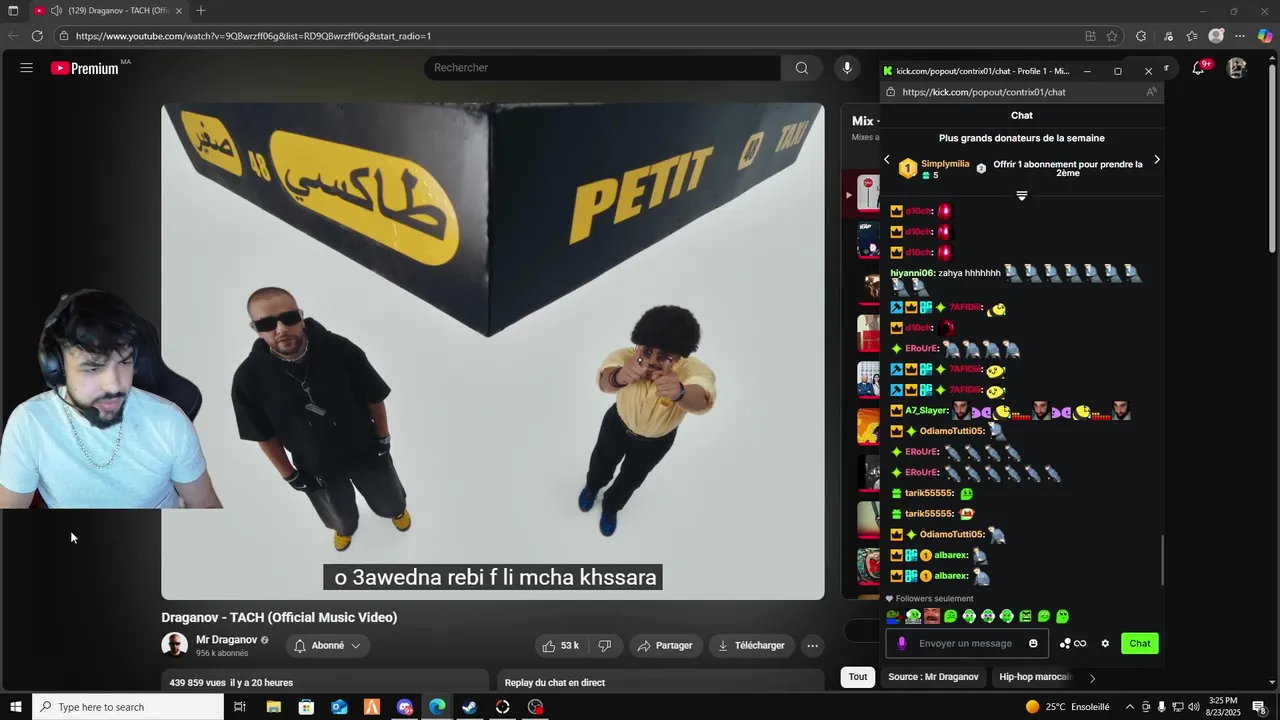Click the YouTube search magnifier button
This screenshot has width=1280, height=720.
[802, 68]
